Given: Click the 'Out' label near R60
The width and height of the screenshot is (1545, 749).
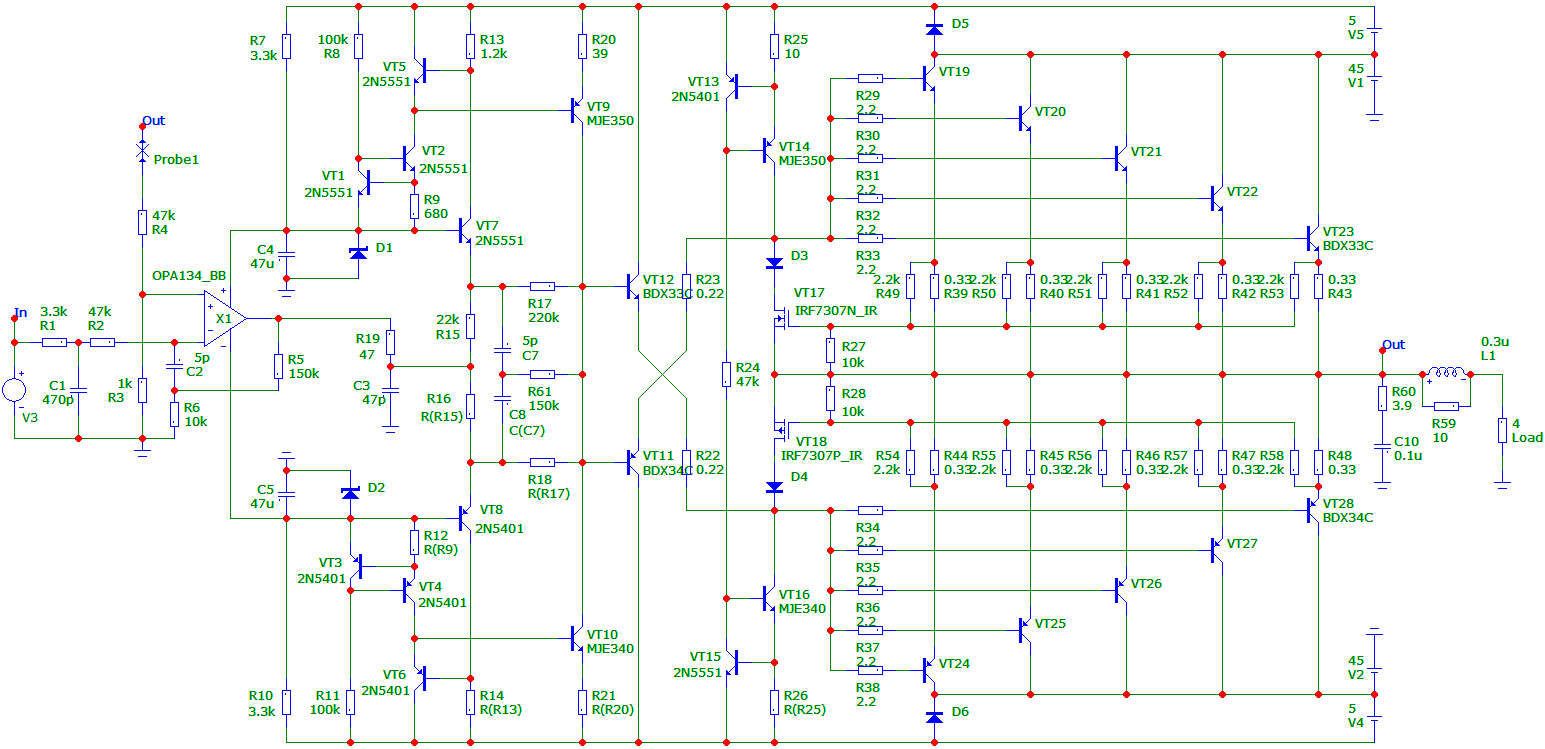Looking at the screenshot, I should [x=1393, y=345].
